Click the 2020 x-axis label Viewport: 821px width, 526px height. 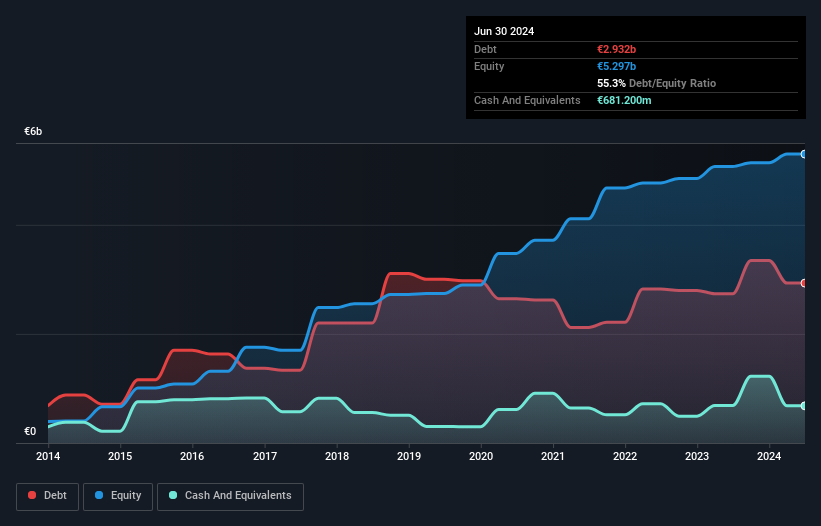click(481, 456)
